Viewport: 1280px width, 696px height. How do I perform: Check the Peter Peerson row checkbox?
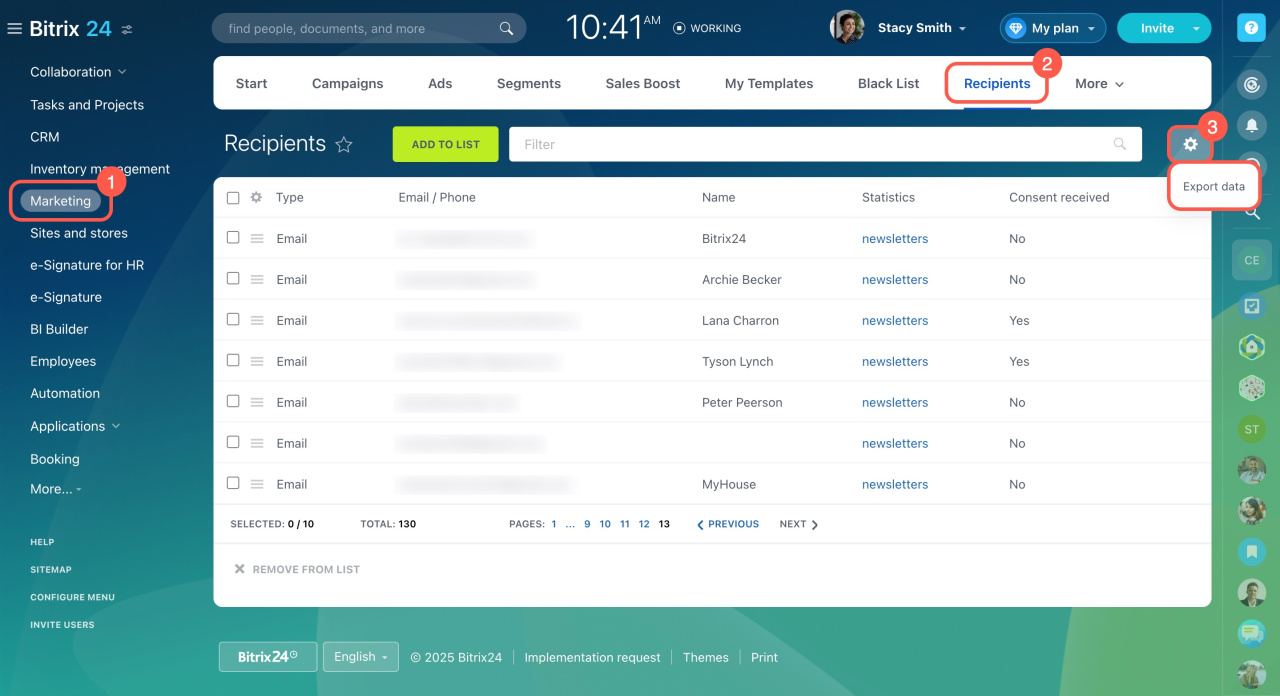[233, 402]
